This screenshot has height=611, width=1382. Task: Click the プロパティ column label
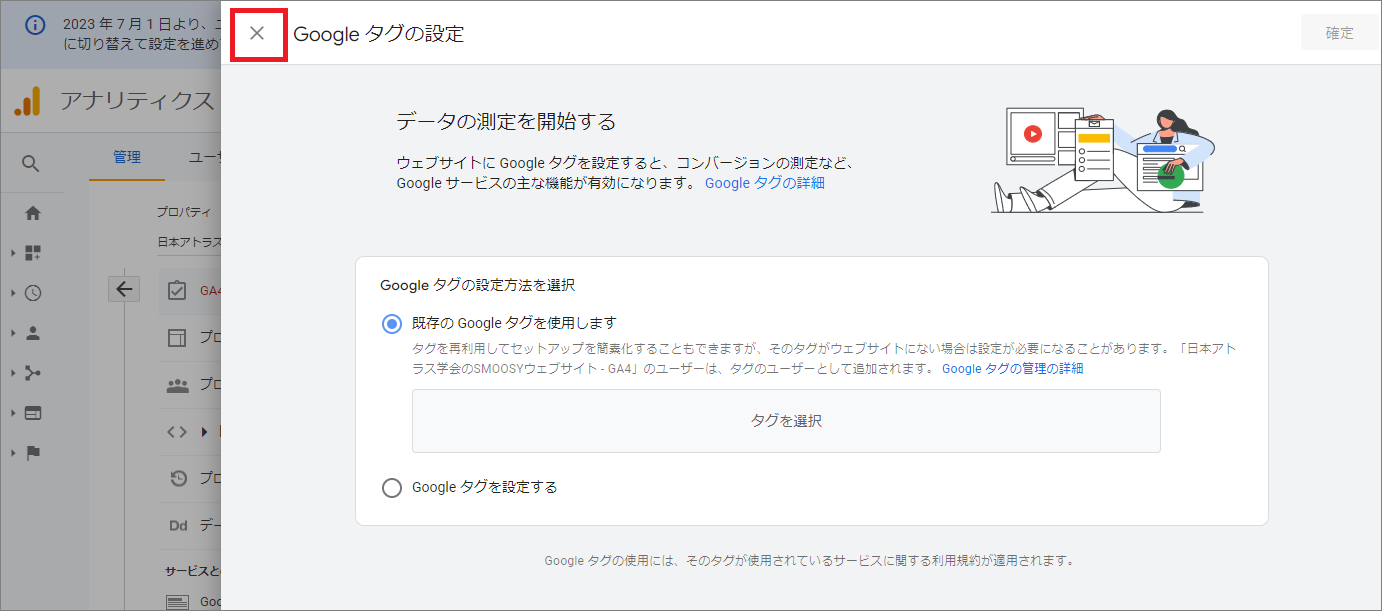[x=184, y=212]
